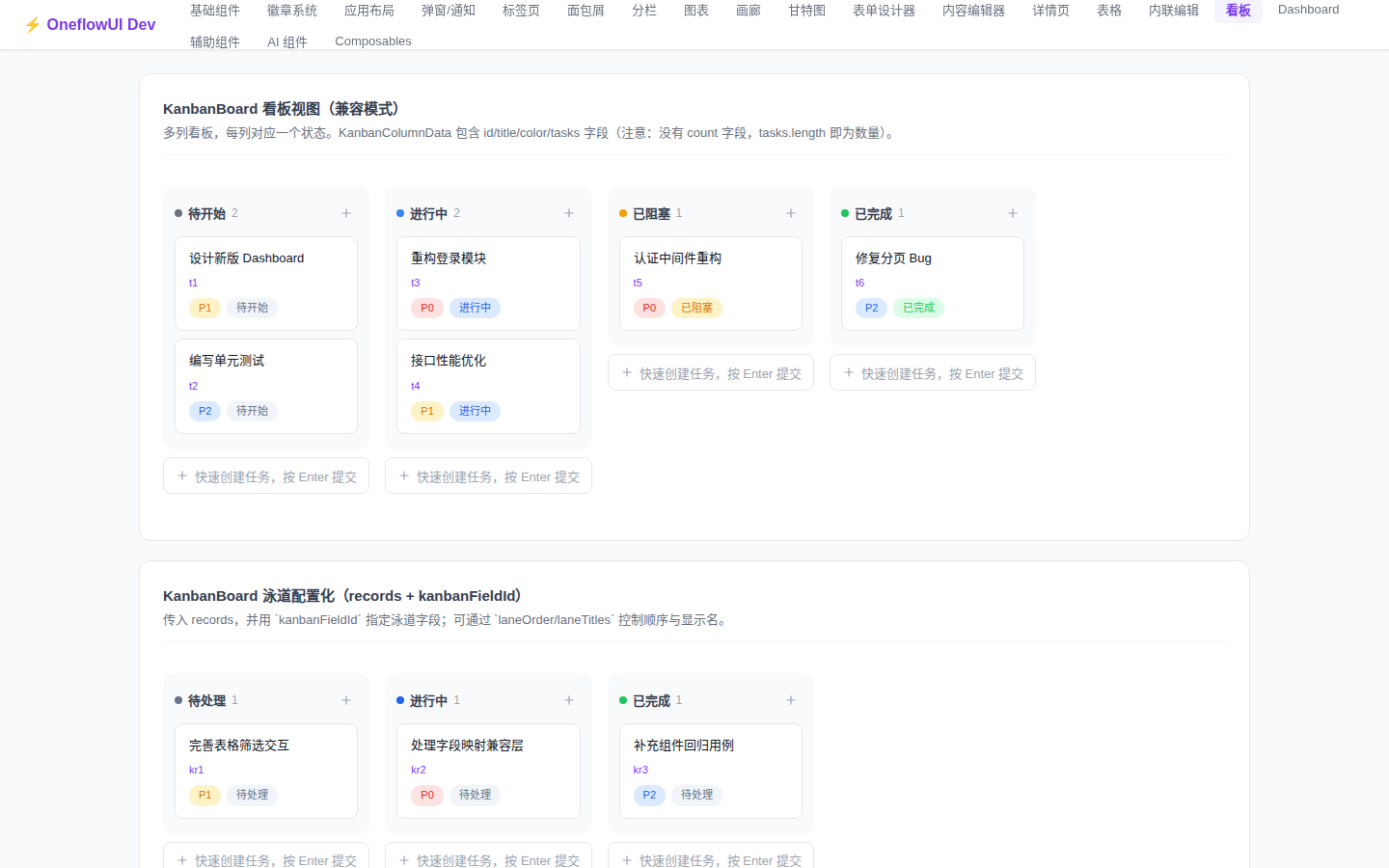Switch to the 甘特图 nav tab

(807, 11)
